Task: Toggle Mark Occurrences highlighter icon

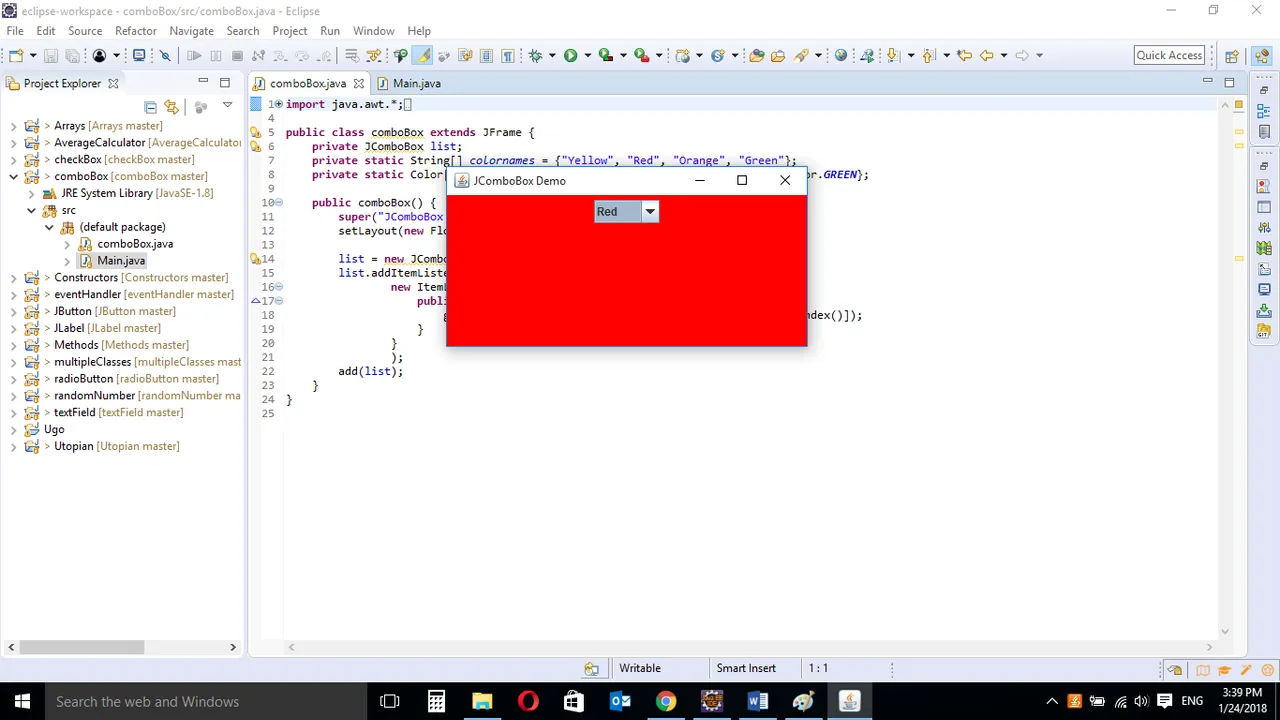Action: tap(423, 56)
